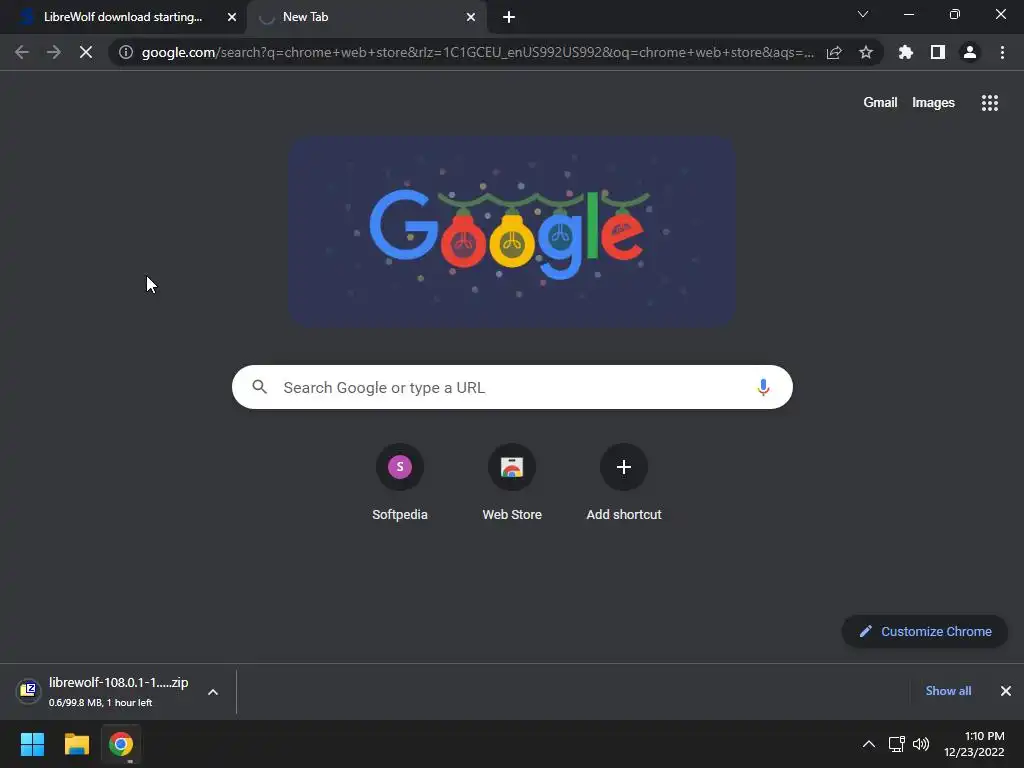Click the magnifier icon in search box
The width and height of the screenshot is (1024, 768).
[x=260, y=387]
